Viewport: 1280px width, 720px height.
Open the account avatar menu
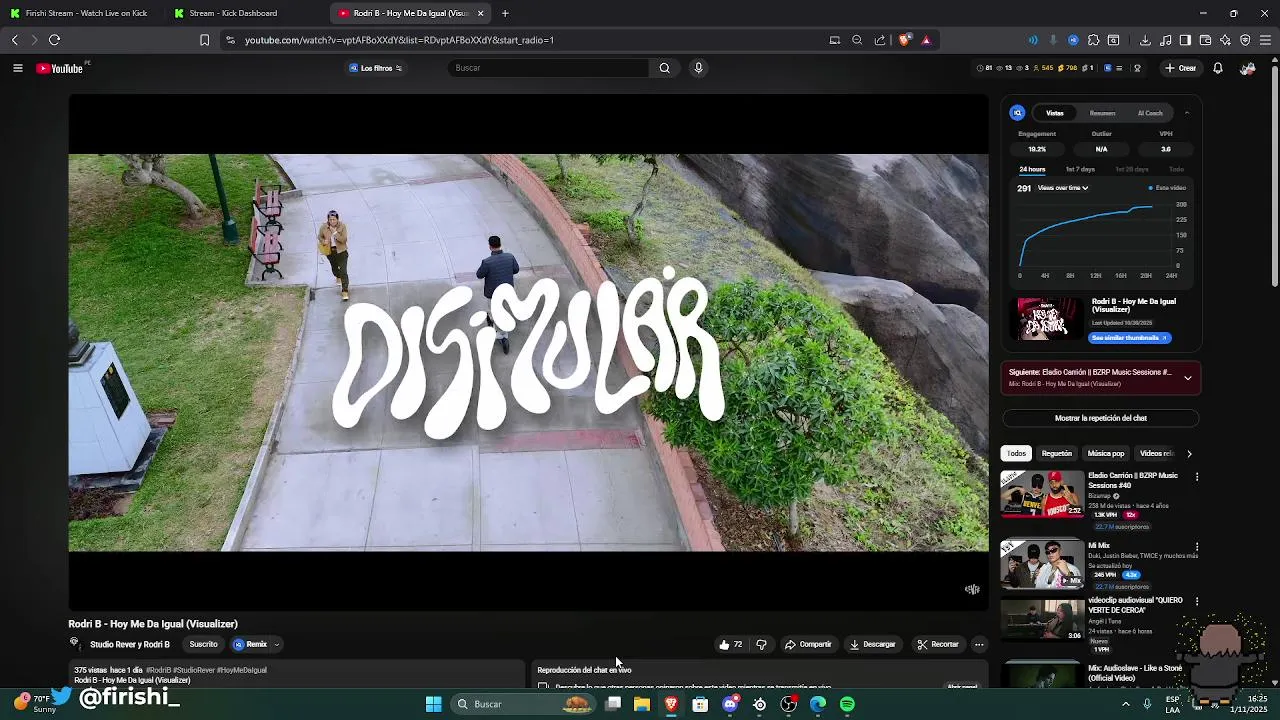[x=1247, y=68]
